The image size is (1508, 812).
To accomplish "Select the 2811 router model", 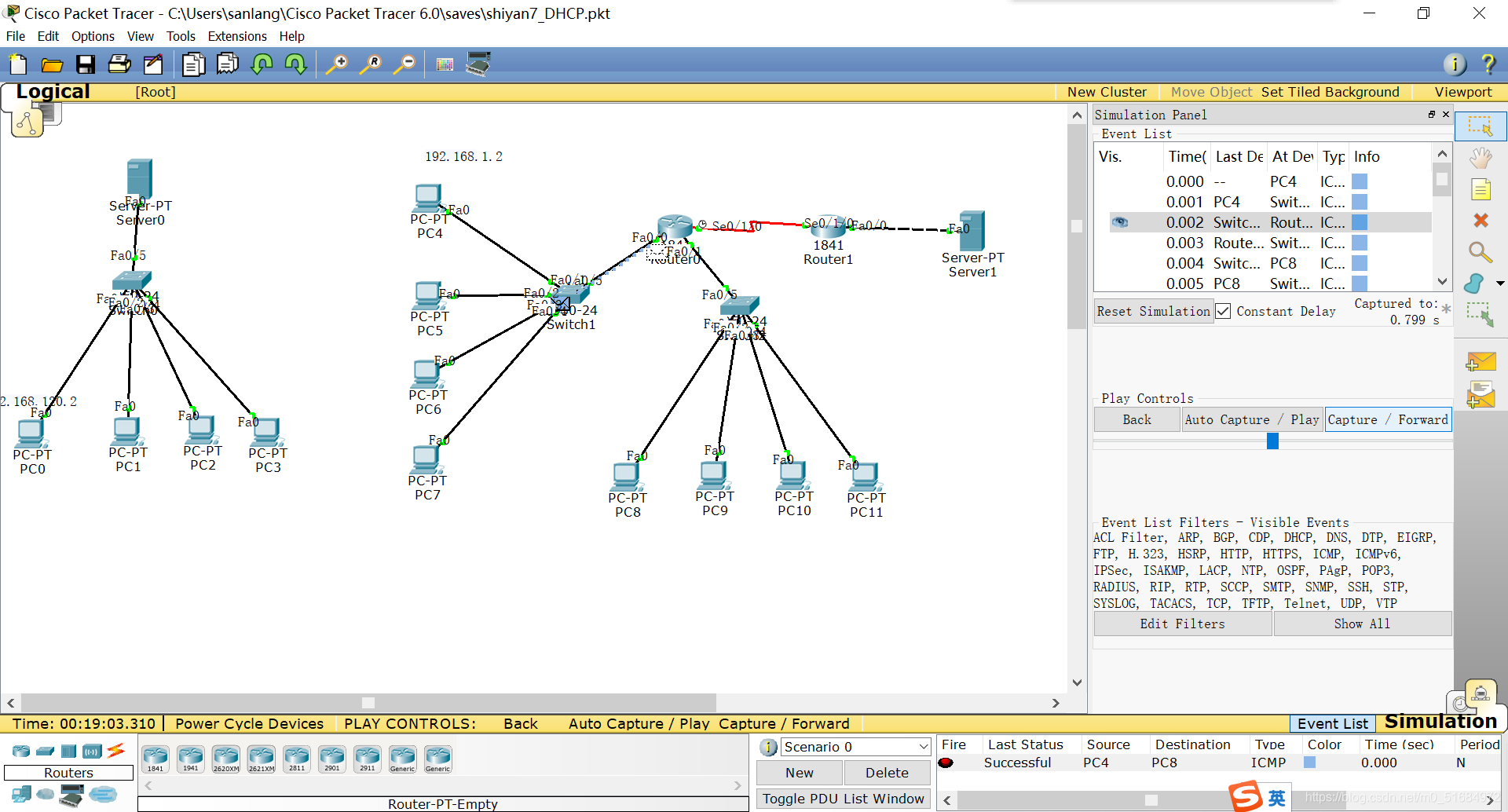I will tap(297, 759).
